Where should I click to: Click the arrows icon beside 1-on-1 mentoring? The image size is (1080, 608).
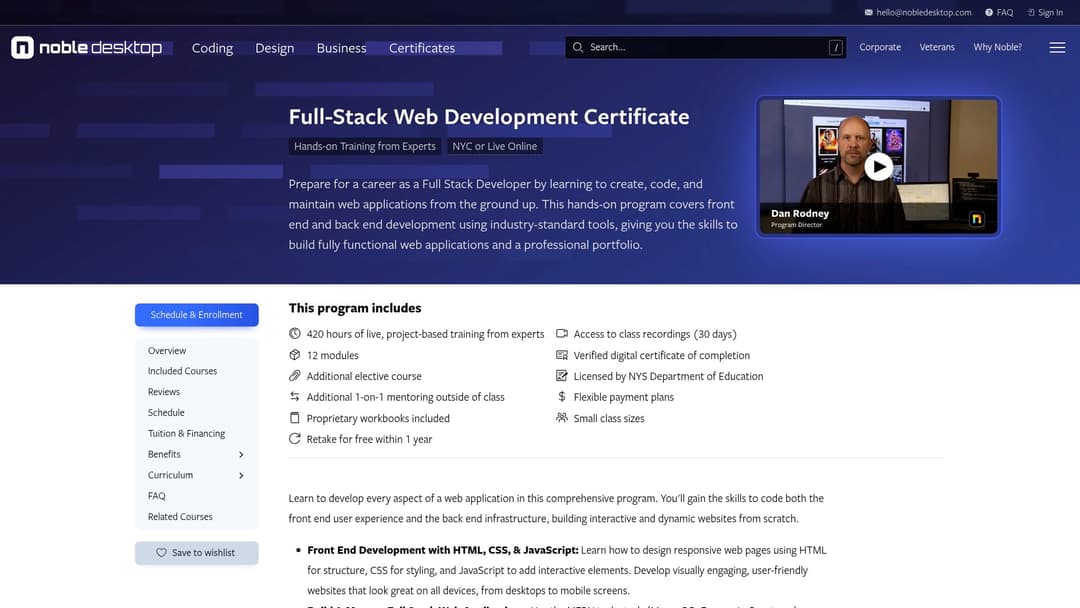pos(294,397)
